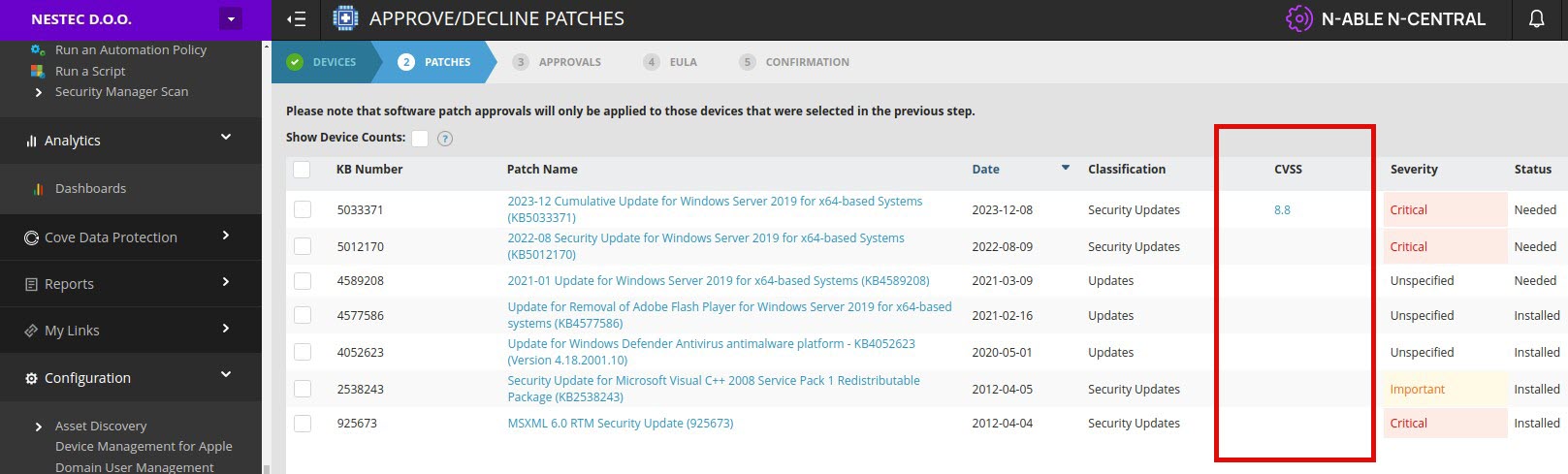Expand the Security Manager Scan item

(38, 92)
